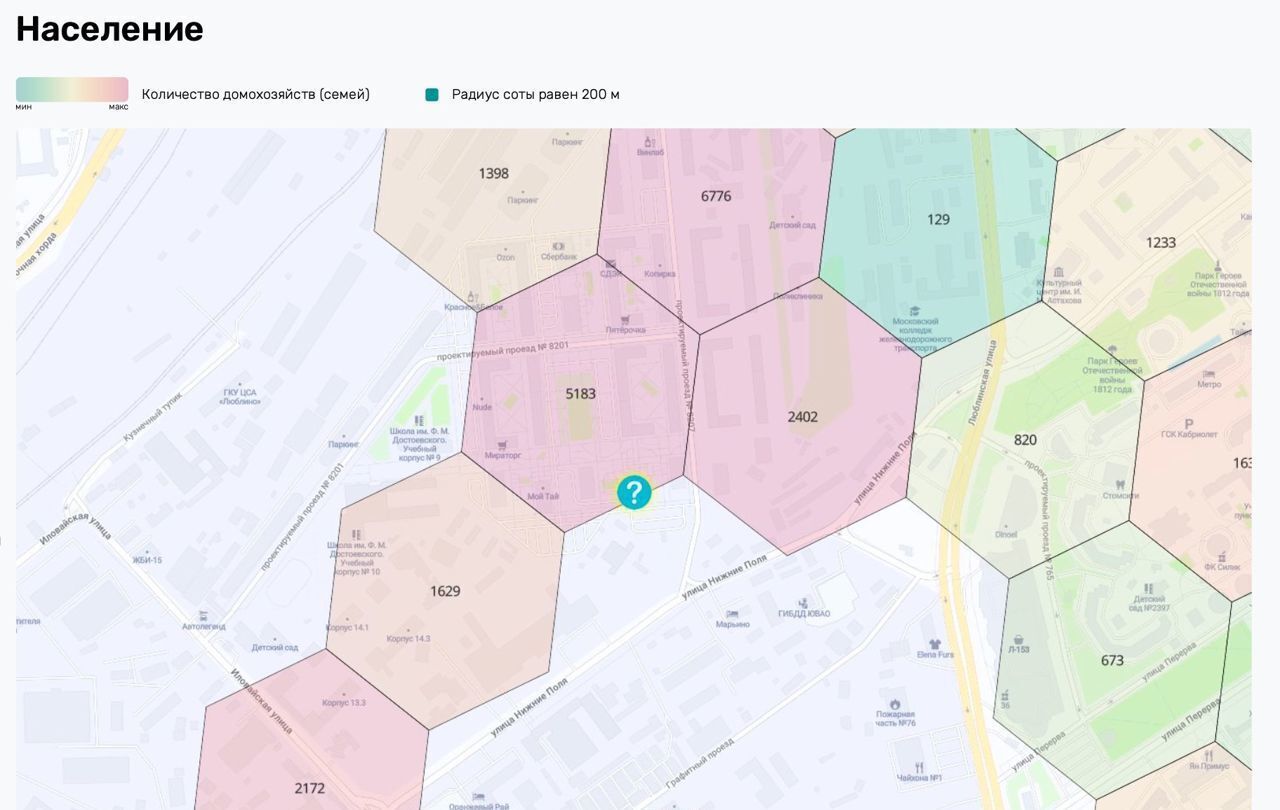Click the blue question mark map marker
1280x810 pixels.
[634, 492]
